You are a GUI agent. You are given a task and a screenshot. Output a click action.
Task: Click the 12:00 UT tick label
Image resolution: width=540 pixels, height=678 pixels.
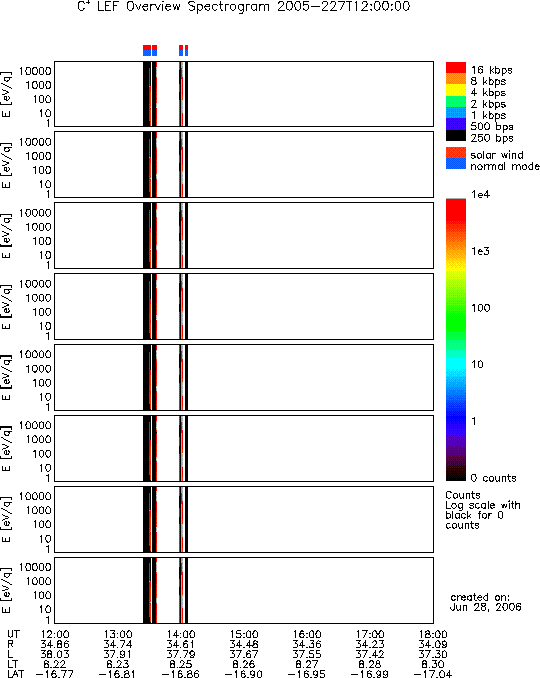[54, 634]
